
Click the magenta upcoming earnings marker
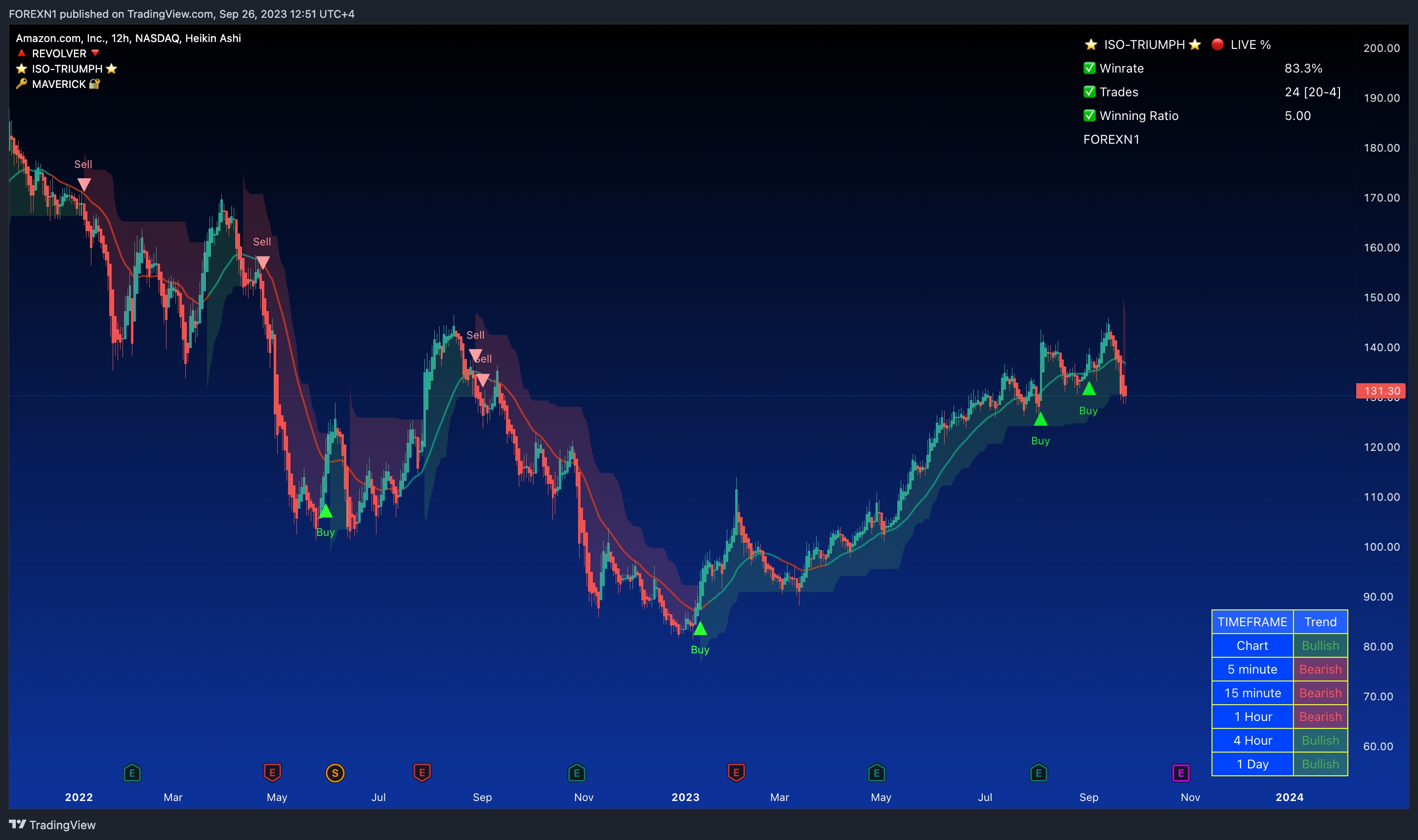click(1181, 773)
